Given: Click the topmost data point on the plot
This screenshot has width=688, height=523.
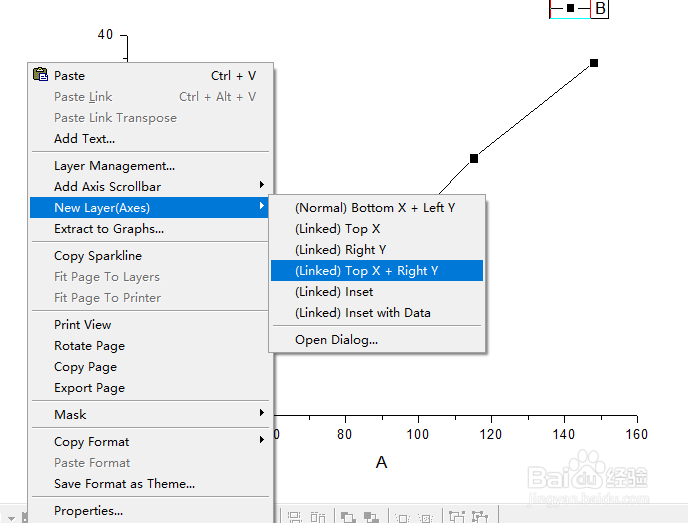Looking at the screenshot, I should pyautogui.click(x=594, y=63).
